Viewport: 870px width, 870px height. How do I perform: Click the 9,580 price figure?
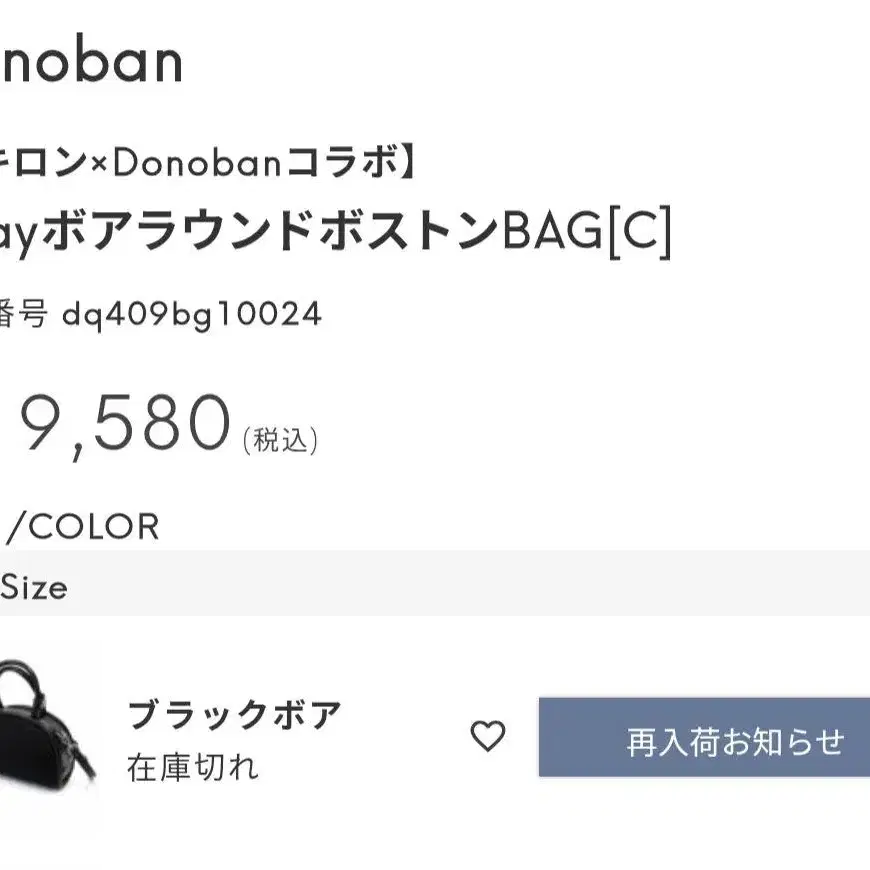[126, 424]
